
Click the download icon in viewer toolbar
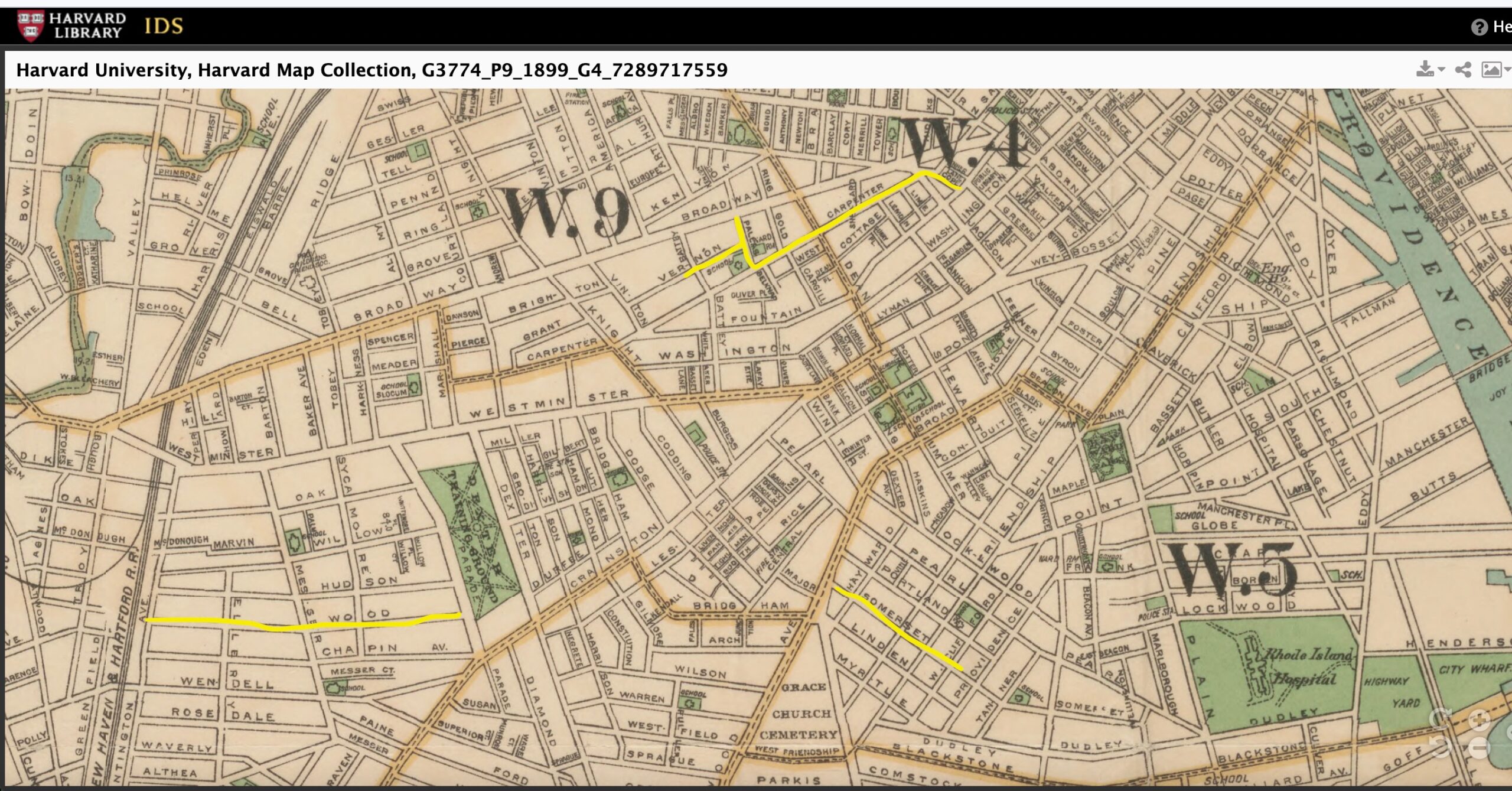pos(1425,69)
